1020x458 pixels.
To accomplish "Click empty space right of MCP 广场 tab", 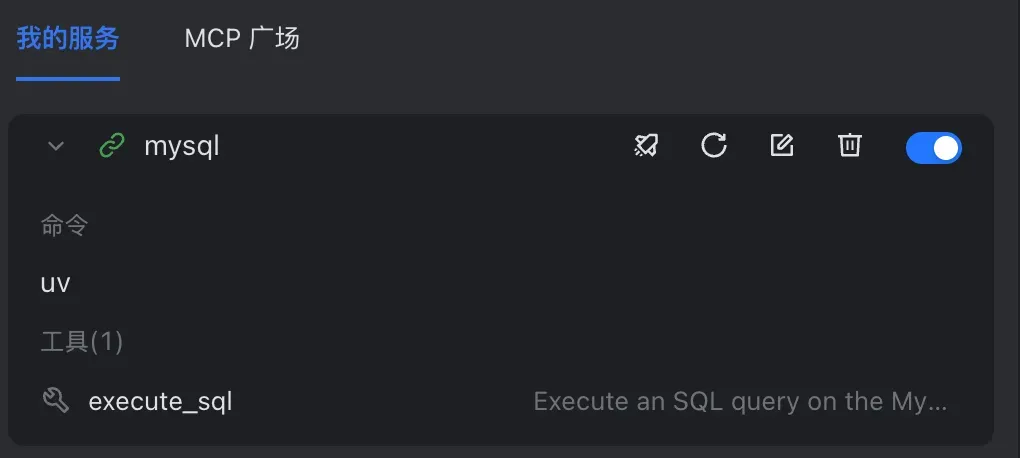I will click(651, 39).
